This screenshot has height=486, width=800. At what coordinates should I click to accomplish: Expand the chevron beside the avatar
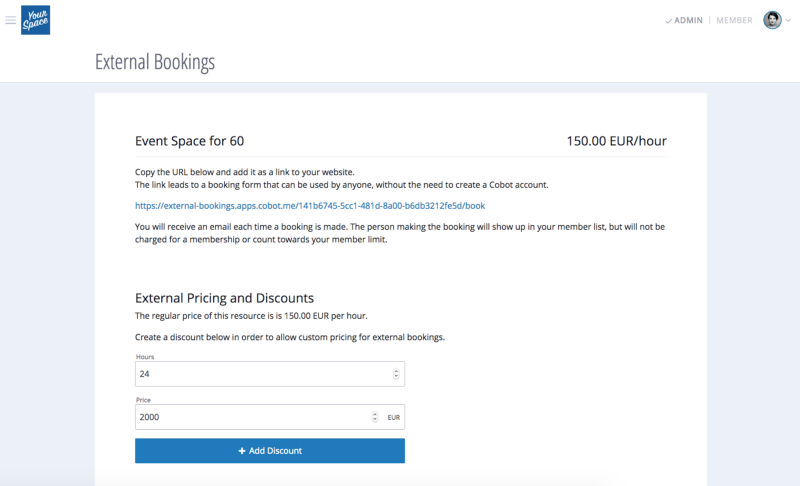point(788,20)
